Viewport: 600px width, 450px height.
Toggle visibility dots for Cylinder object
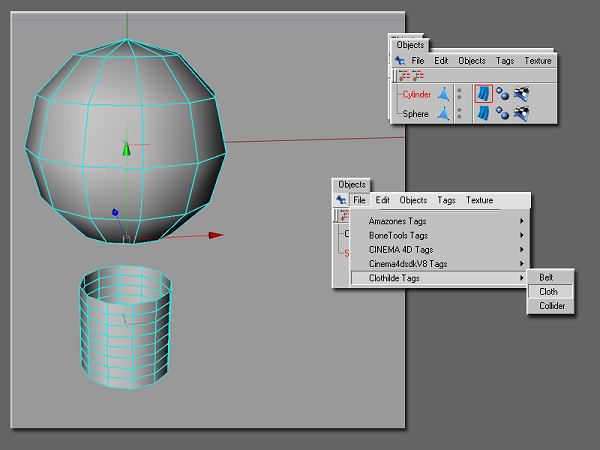[x=460, y=94]
